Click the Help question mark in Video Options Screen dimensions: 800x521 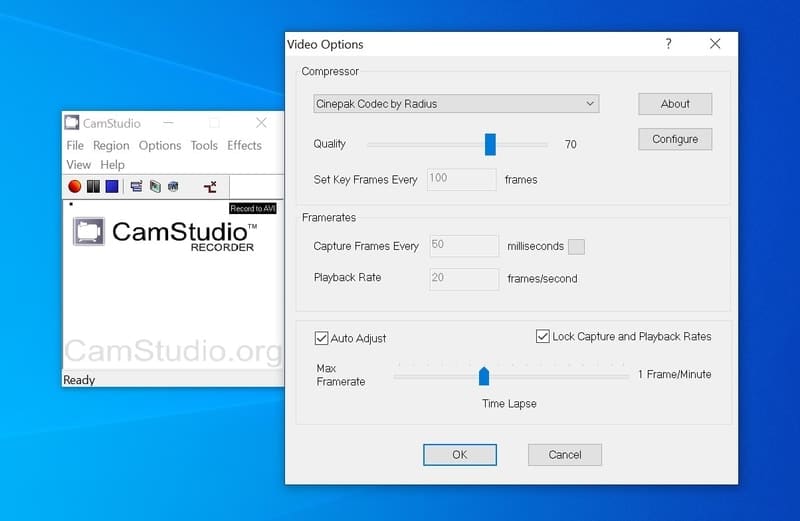click(x=668, y=44)
